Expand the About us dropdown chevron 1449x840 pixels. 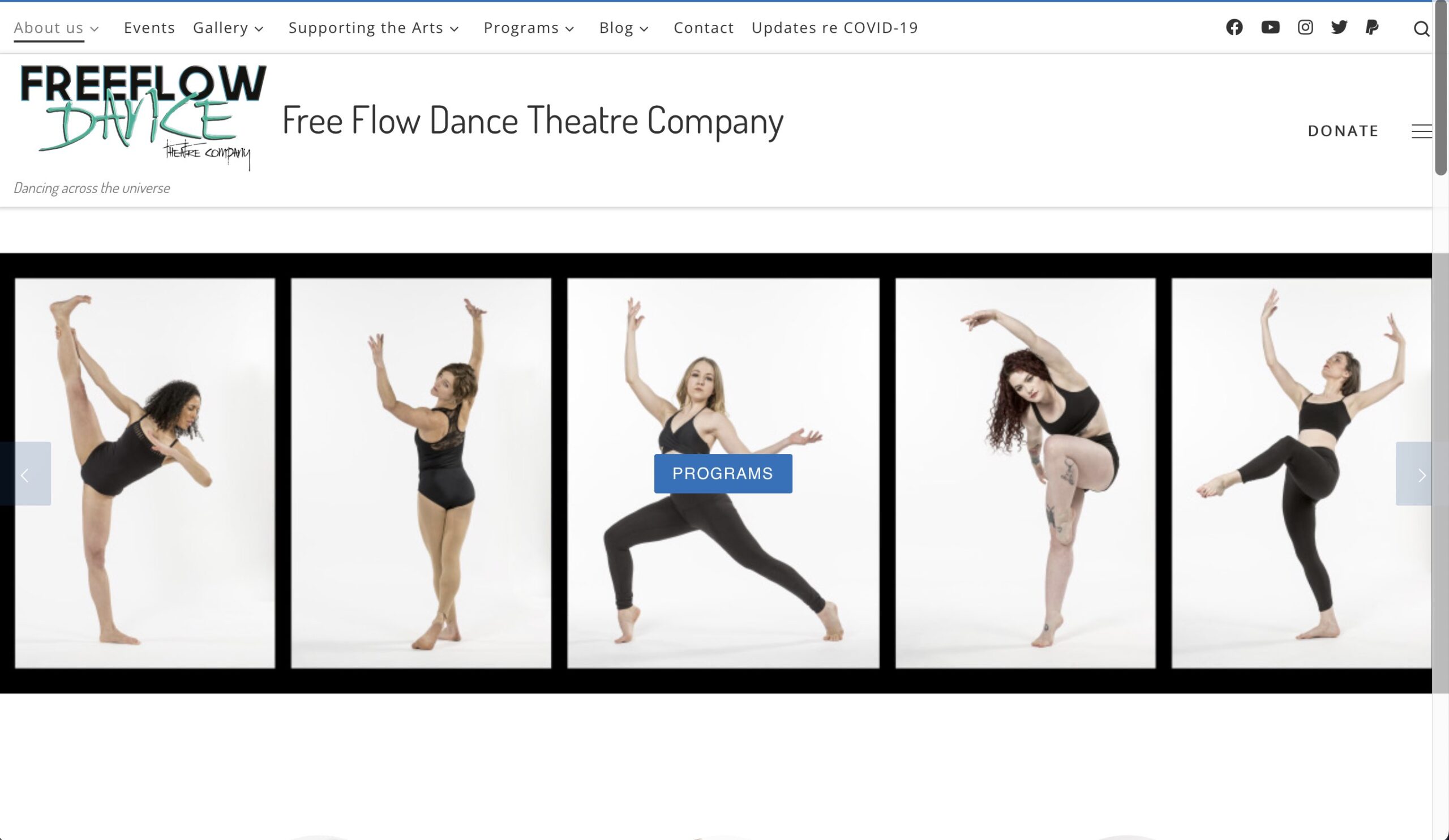(x=95, y=29)
